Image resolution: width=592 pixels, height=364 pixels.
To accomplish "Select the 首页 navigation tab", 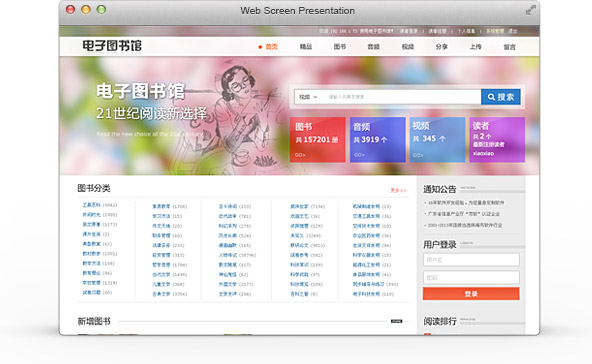I will point(271,47).
